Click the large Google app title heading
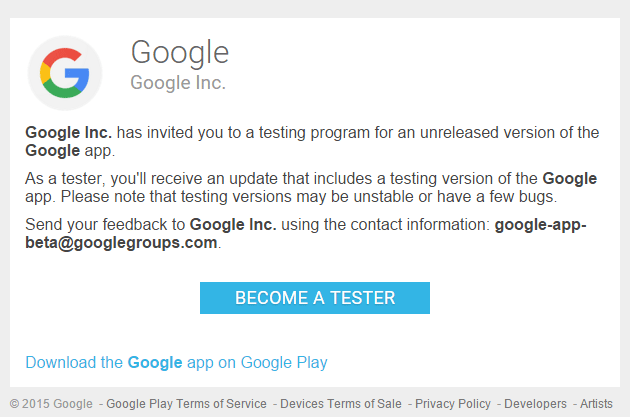The height and width of the screenshot is (417, 630). point(180,52)
